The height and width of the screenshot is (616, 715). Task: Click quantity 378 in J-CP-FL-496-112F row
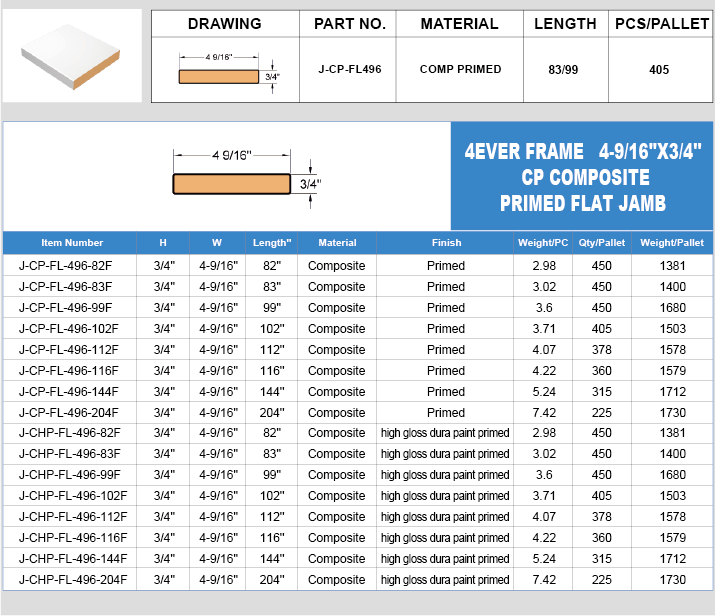click(602, 350)
